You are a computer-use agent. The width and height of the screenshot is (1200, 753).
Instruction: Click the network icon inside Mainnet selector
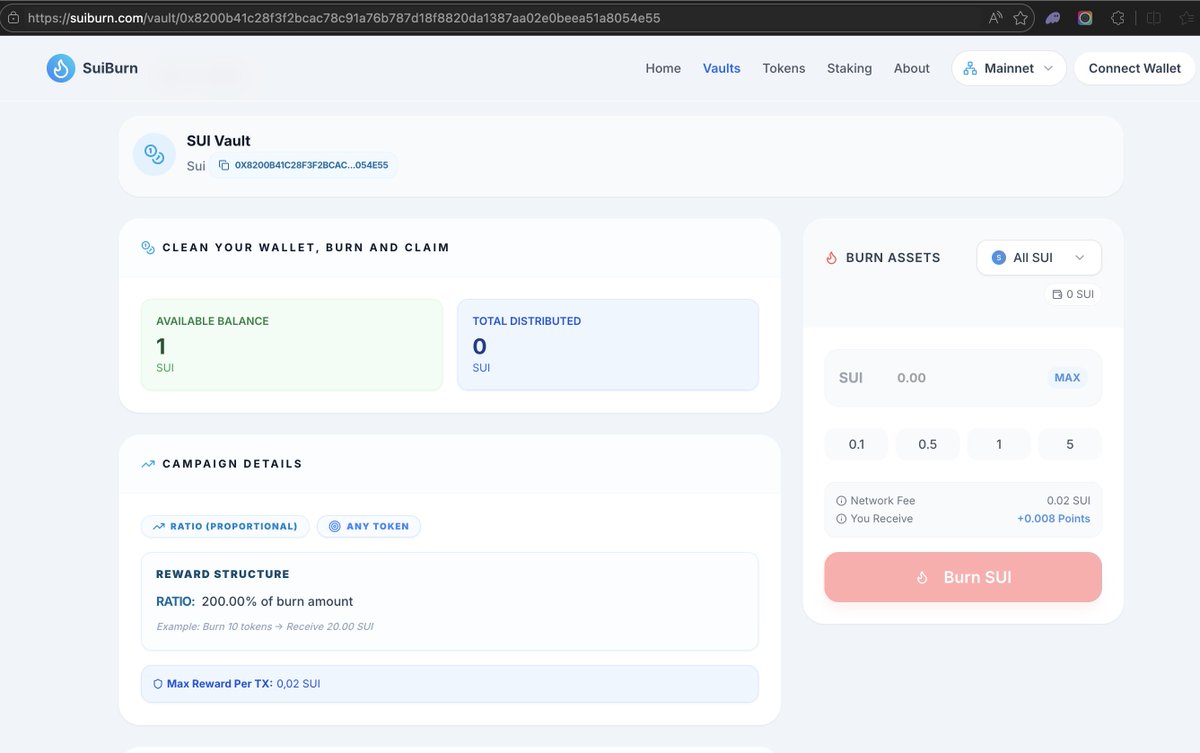[970, 68]
